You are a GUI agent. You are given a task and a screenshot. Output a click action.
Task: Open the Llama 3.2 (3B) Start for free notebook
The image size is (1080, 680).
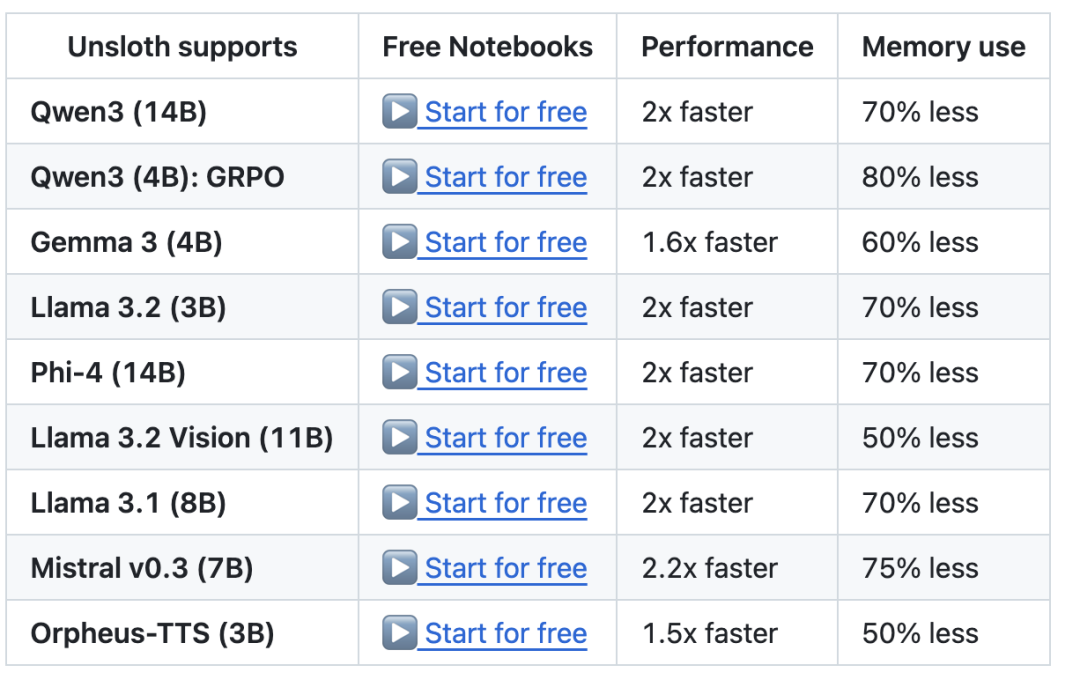tap(505, 307)
